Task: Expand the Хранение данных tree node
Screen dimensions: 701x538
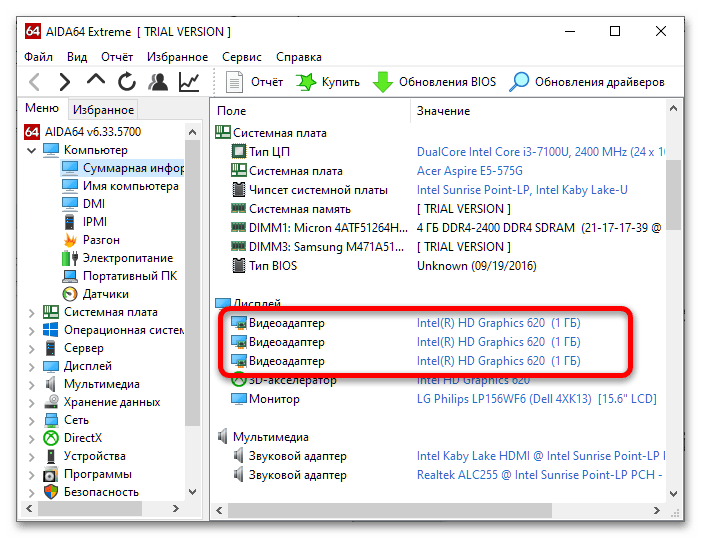Action: (x=31, y=403)
